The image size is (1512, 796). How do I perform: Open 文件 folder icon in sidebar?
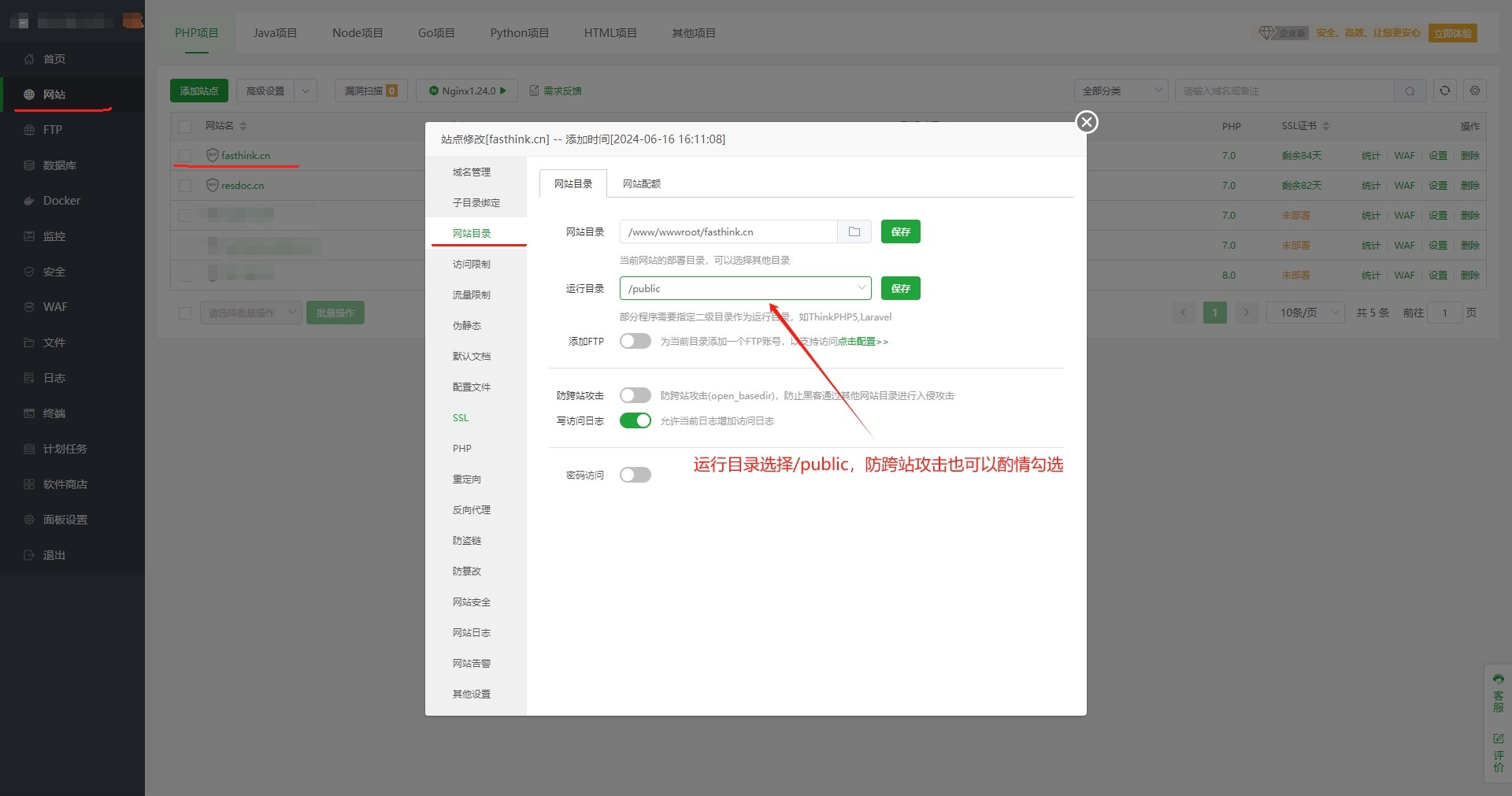[x=29, y=342]
